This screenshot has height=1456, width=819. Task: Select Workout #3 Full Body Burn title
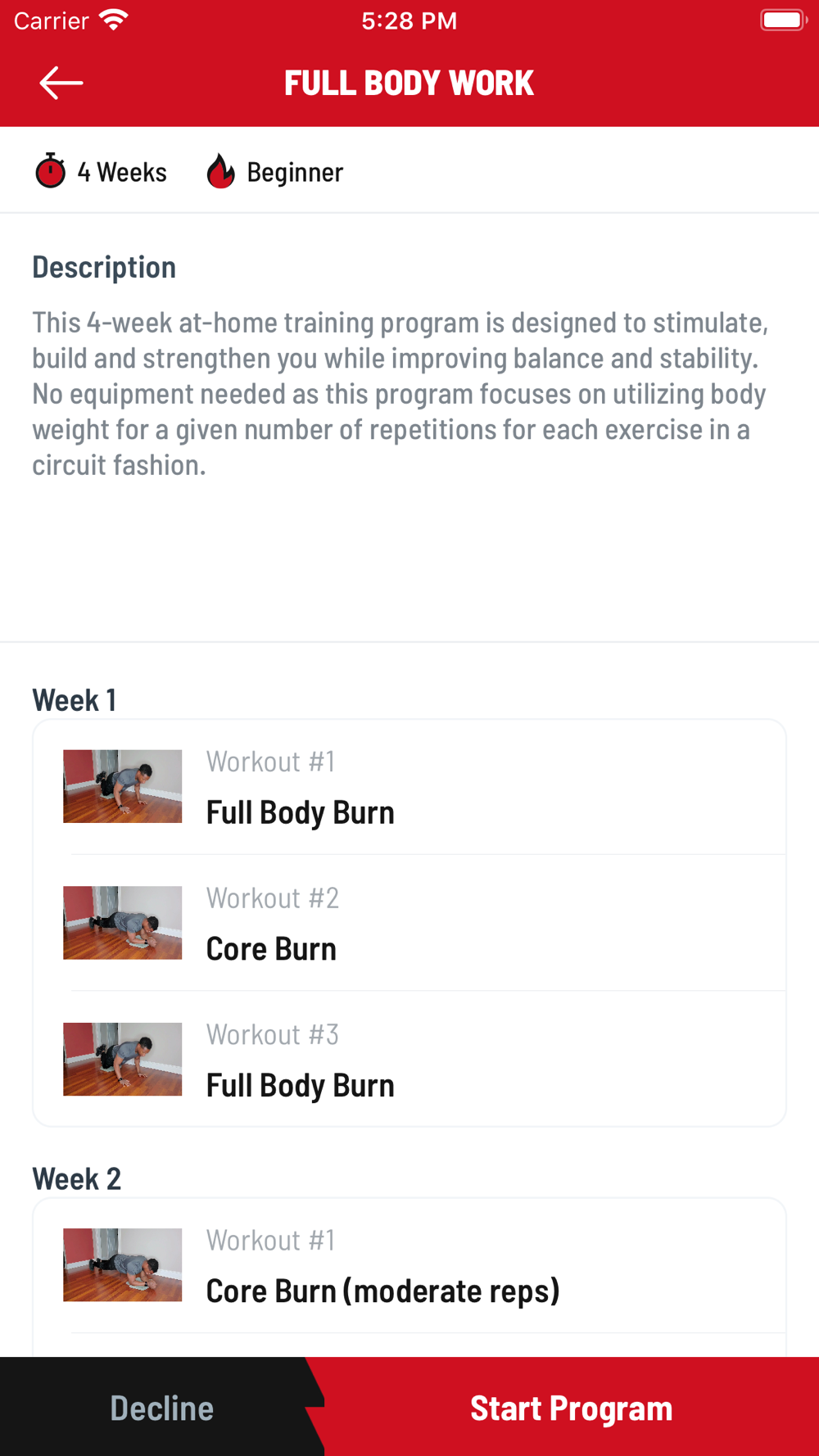coord(301,1085)
